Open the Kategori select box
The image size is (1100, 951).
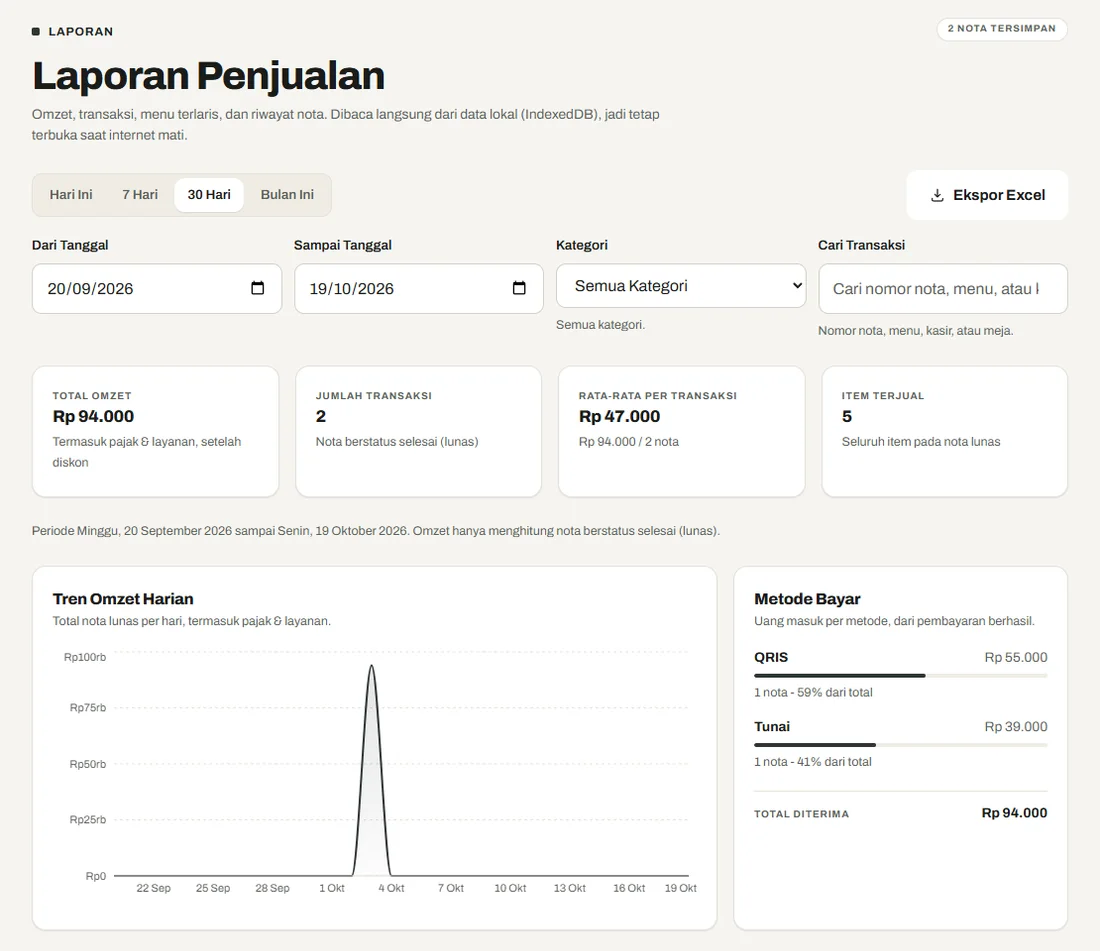(x=681, y=285)
